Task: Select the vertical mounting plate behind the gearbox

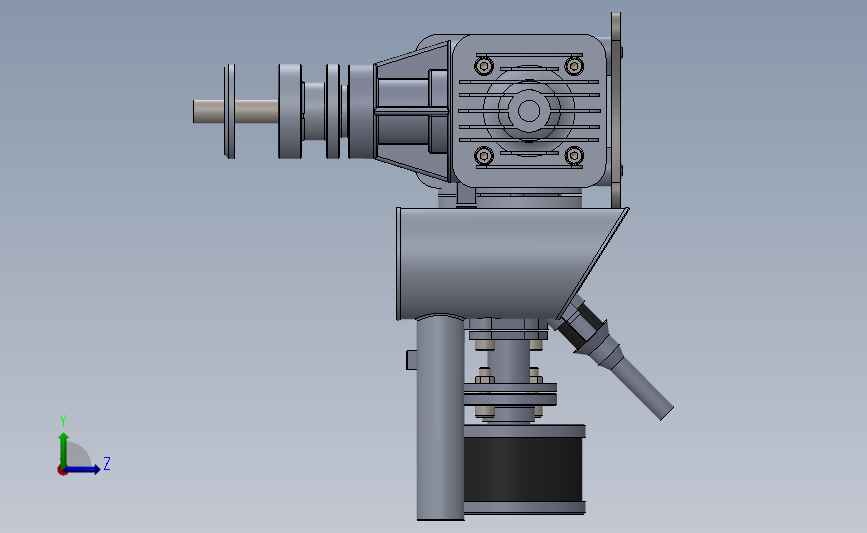Action: click(616, 111)
